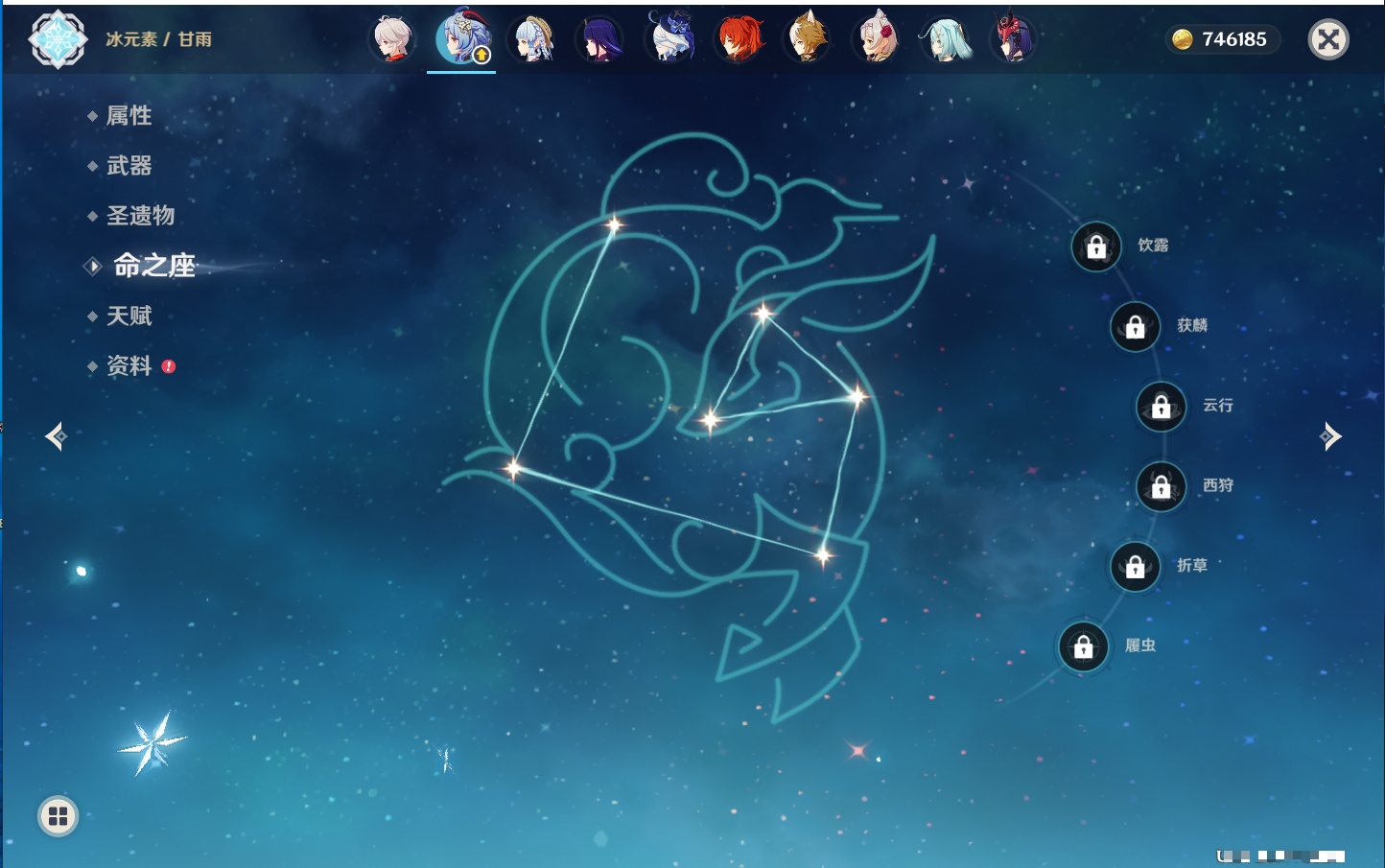
Task: Open the 属性 attributes page
Action: point(129,116)
